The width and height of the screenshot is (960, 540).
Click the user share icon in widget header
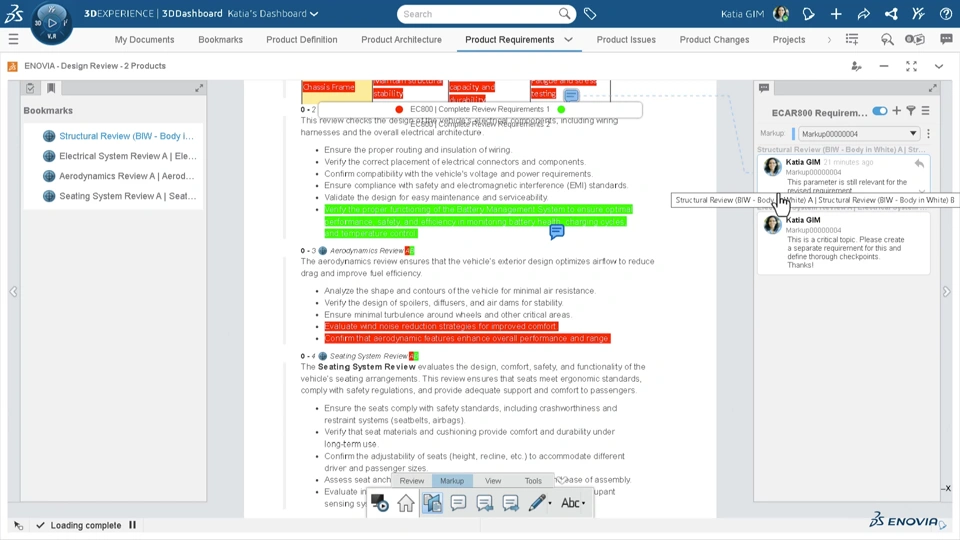point(857,66)
